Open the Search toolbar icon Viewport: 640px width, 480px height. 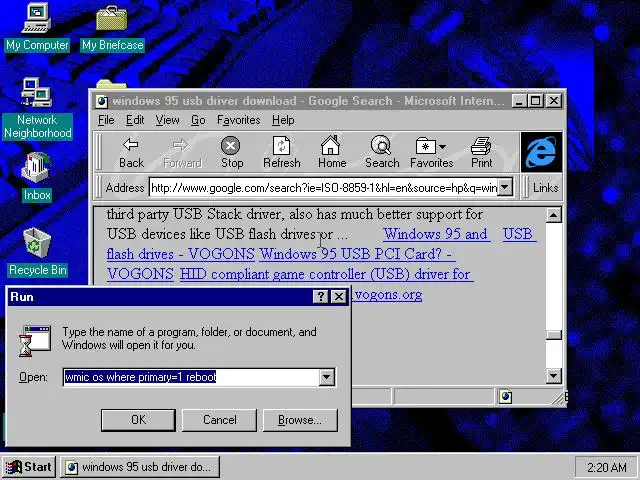pos(382,152)
